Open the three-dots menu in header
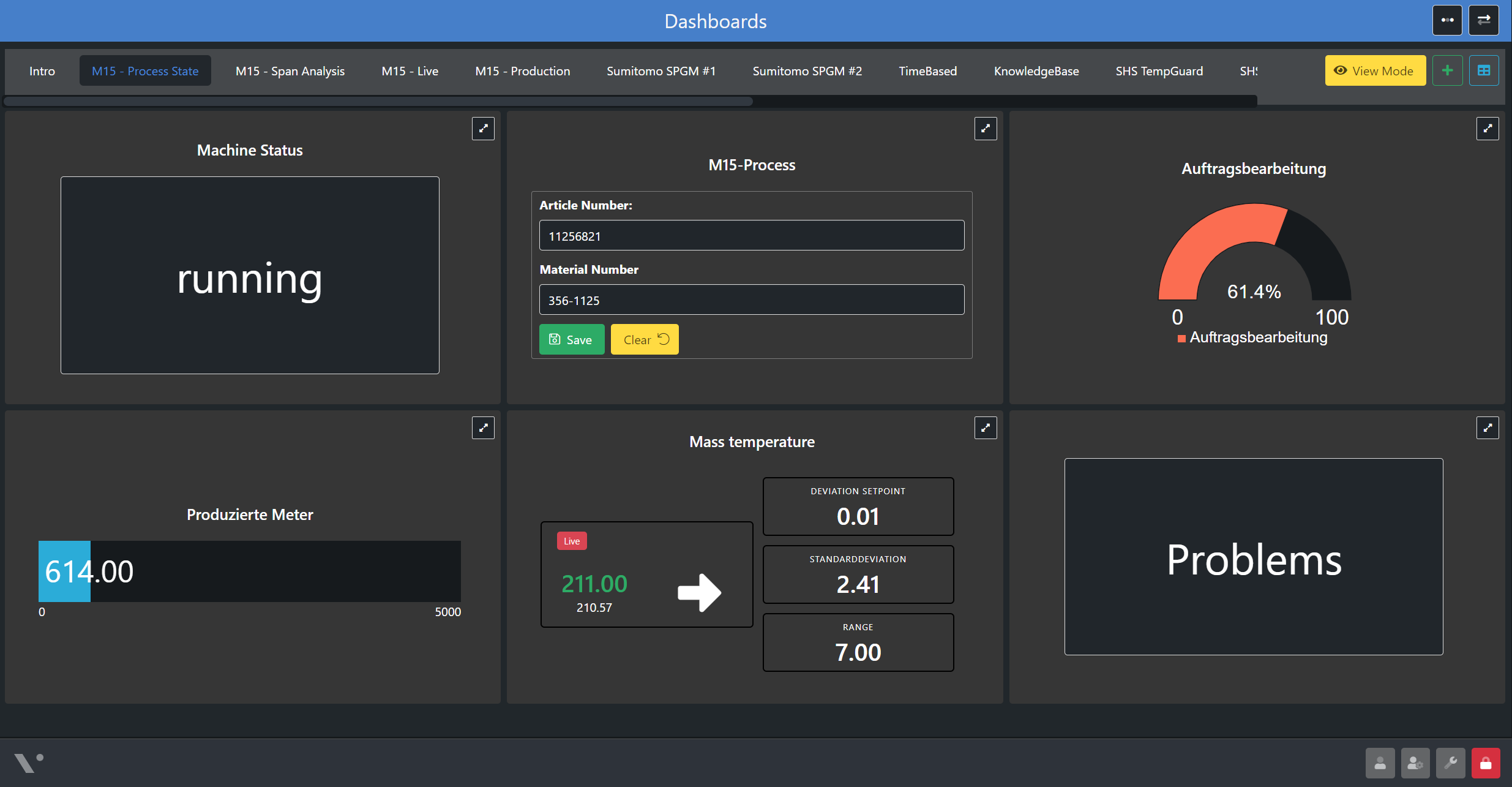The image size is (1512, 787). [1447, 20]
